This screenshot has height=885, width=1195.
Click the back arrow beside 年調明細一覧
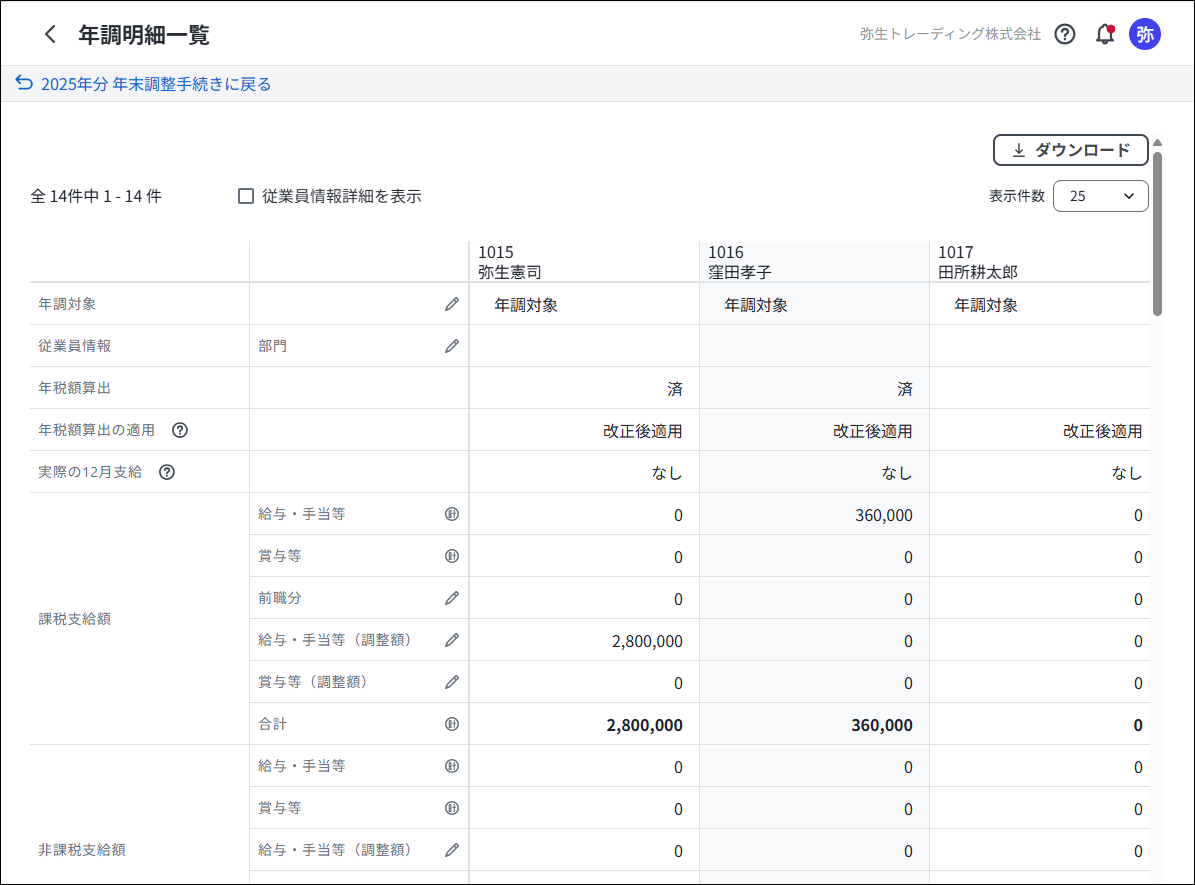[x=50, y=34]
